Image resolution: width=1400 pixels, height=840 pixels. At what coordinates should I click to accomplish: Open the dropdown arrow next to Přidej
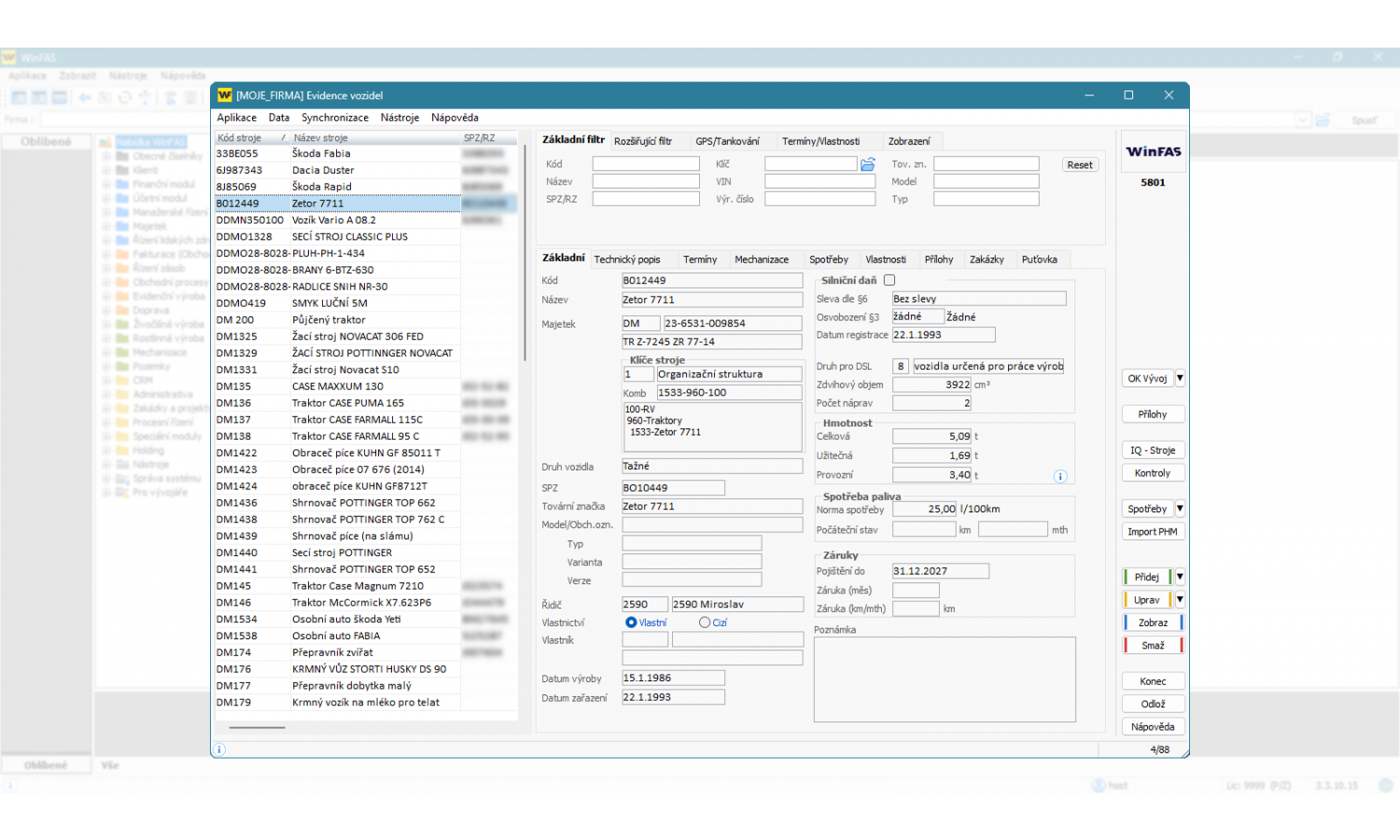(1180, 577)
